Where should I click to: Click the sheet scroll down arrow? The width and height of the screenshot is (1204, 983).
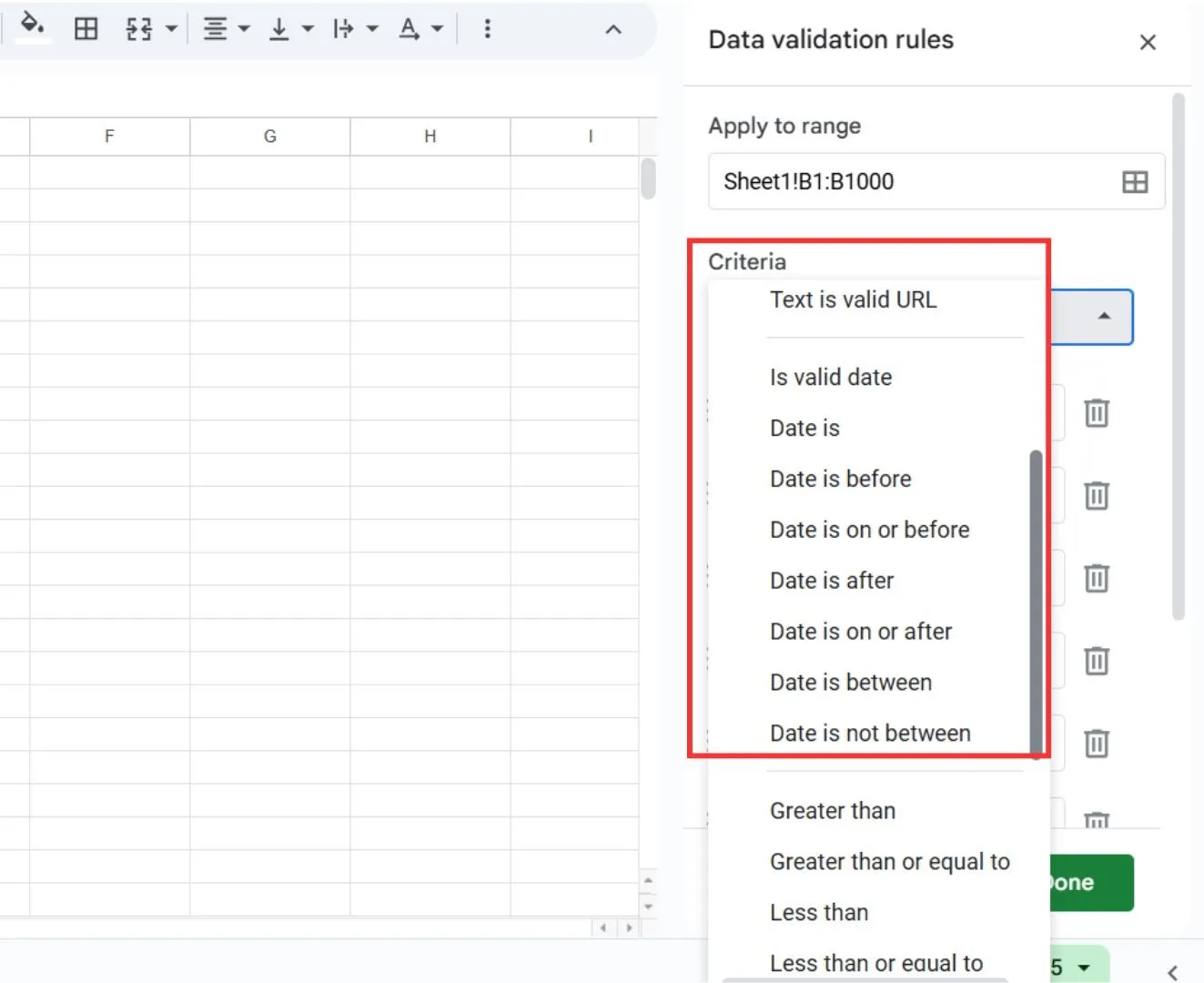(648, 907)
